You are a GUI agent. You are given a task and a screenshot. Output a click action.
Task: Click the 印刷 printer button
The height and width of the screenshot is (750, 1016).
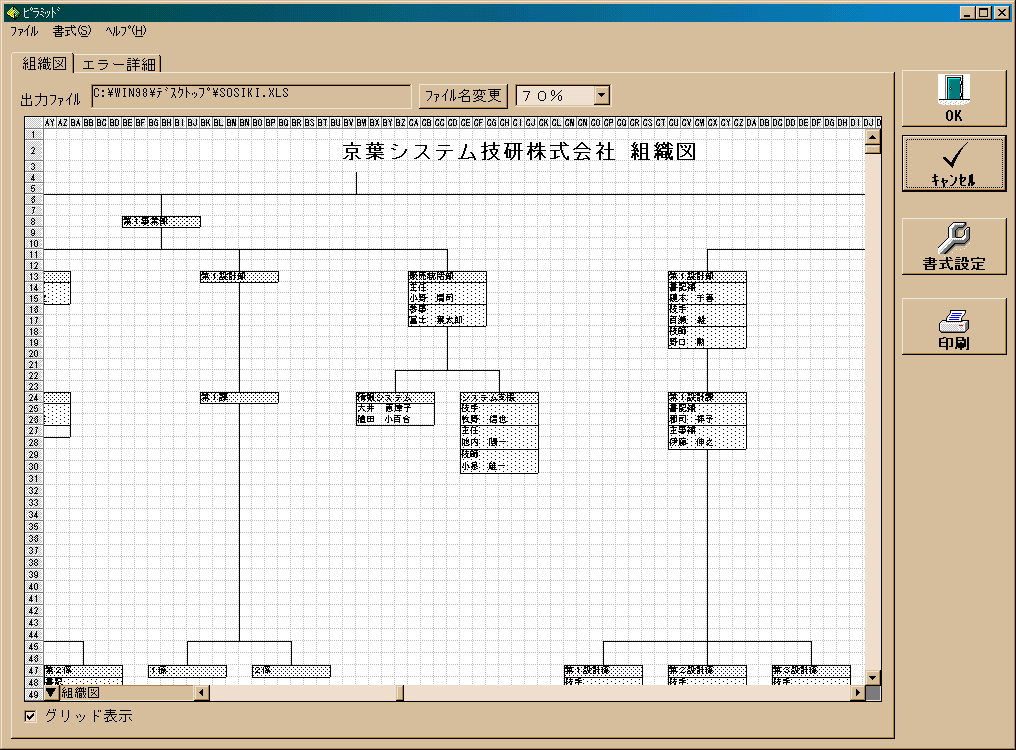coord(954,327)
